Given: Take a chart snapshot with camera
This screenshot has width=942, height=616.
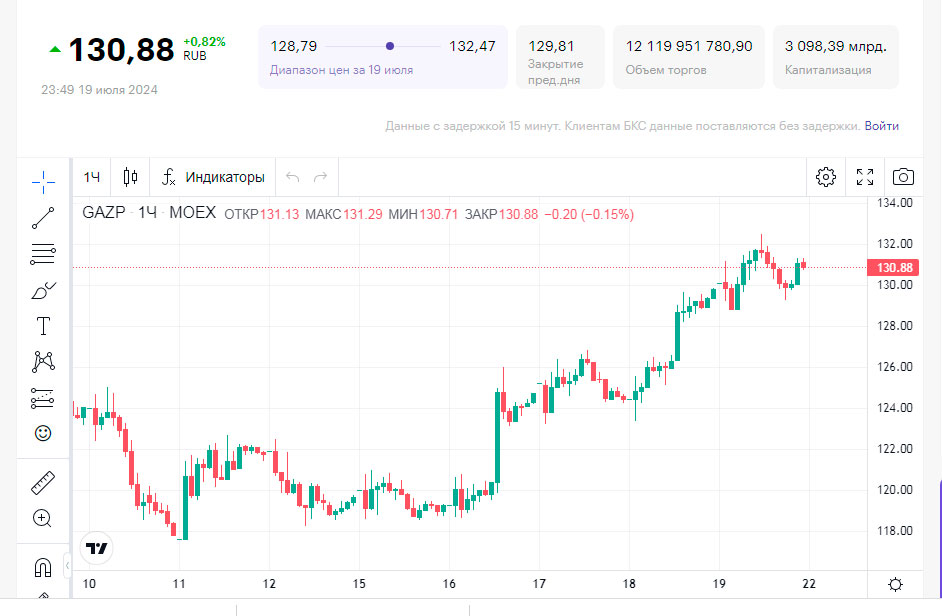Looking at the screenshot, I should click(x=903, y=177).
